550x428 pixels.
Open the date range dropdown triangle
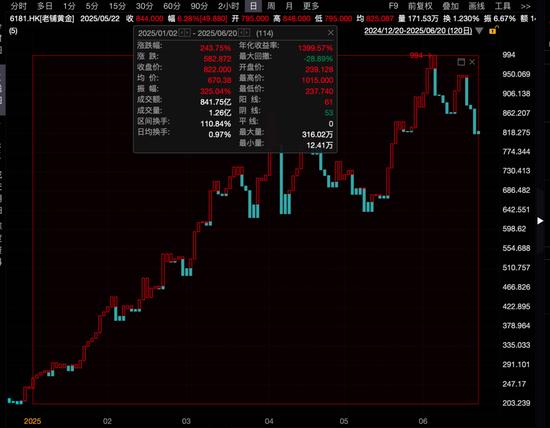(x=479, y=31)
